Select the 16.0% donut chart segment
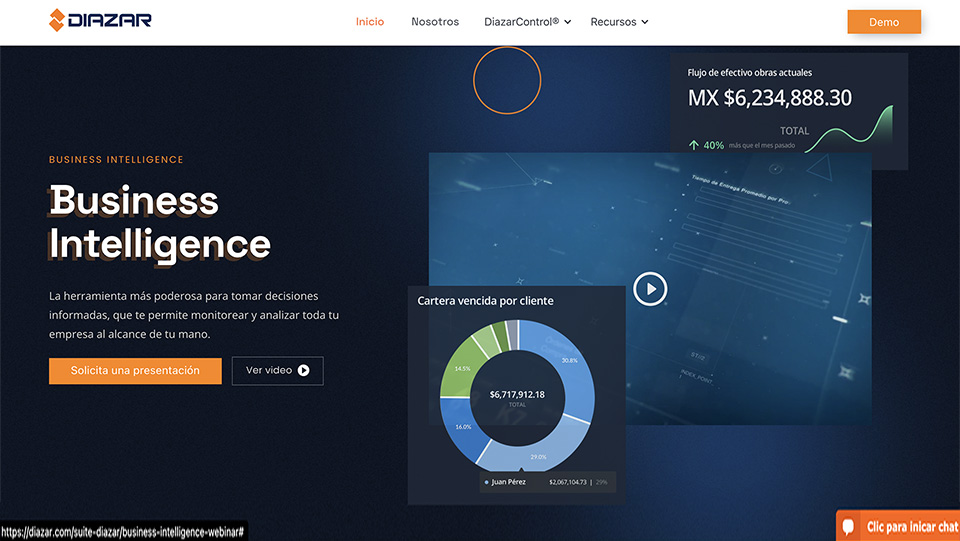 [463, 427]
